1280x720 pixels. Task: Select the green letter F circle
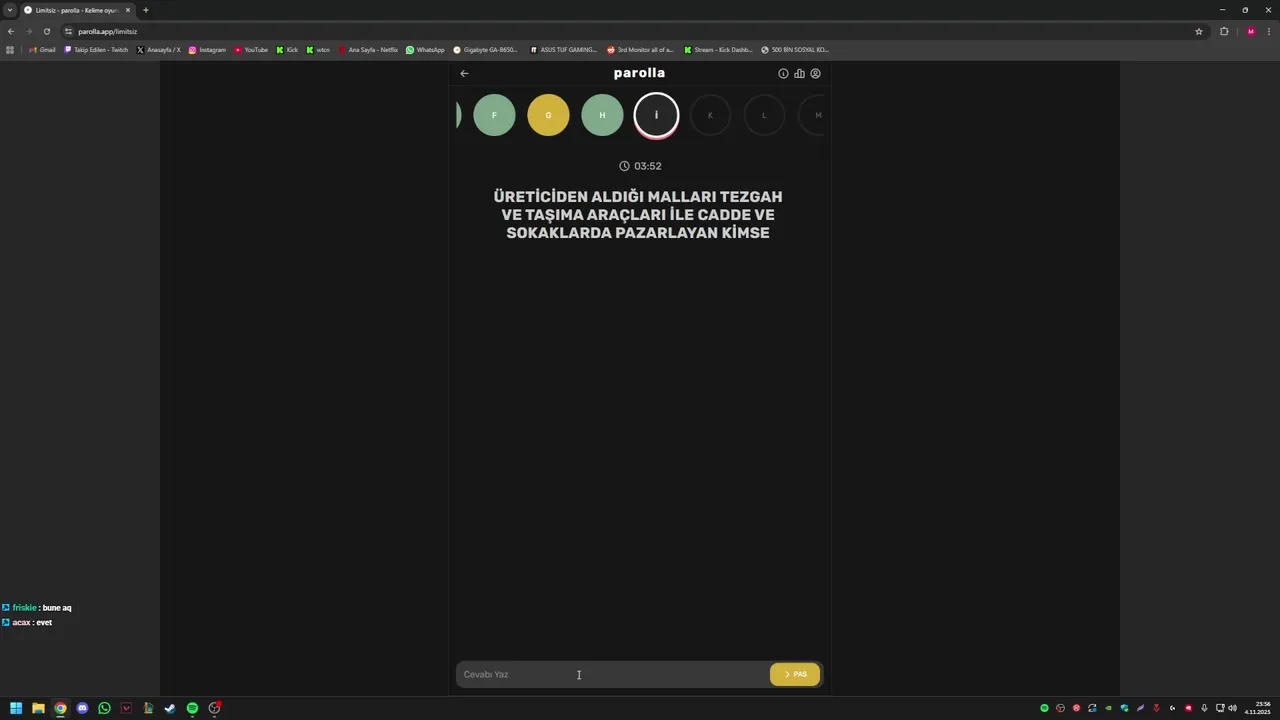tap(494, 115)
